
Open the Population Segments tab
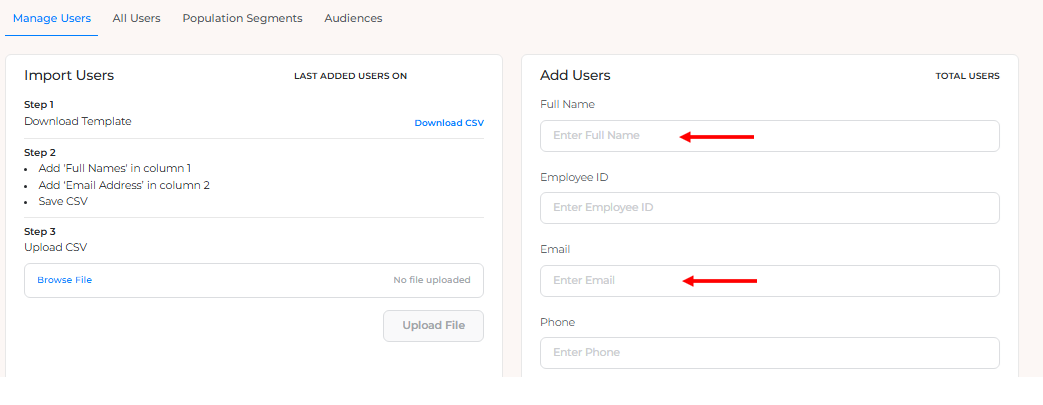point(242,18)
